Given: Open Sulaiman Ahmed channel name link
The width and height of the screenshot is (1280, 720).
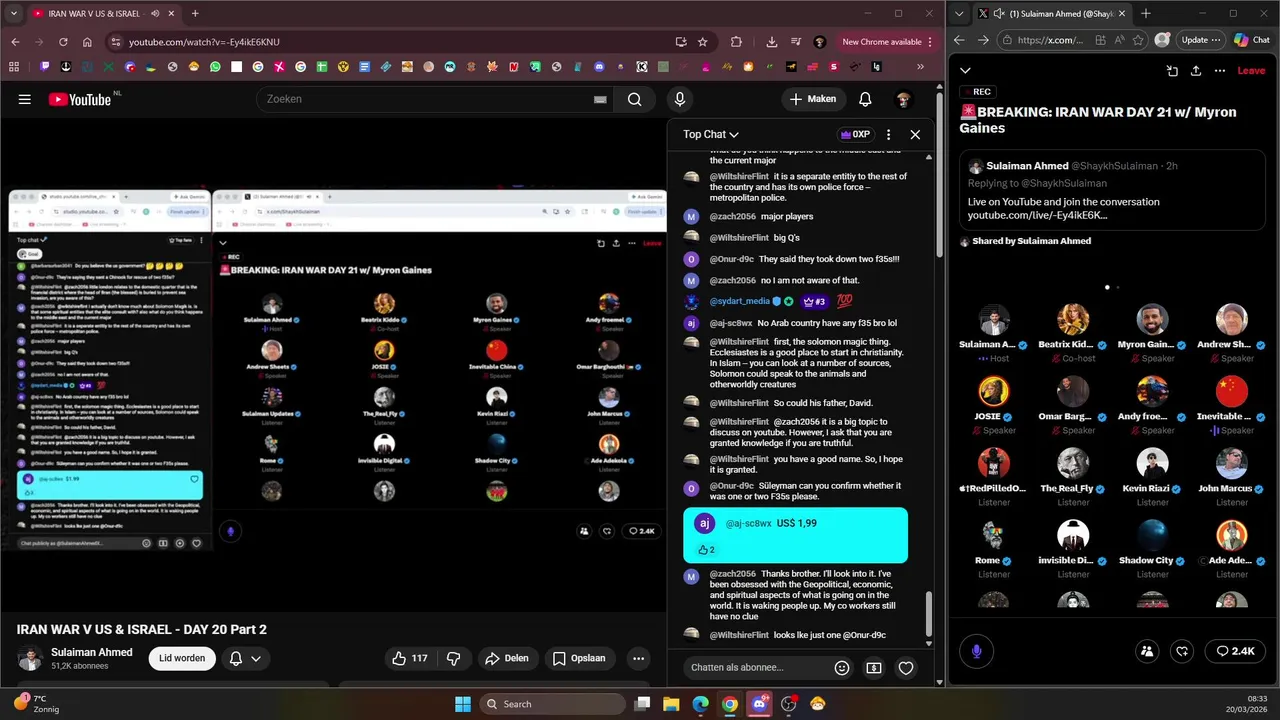Looking at the screenshot, I should click(92, 652).
